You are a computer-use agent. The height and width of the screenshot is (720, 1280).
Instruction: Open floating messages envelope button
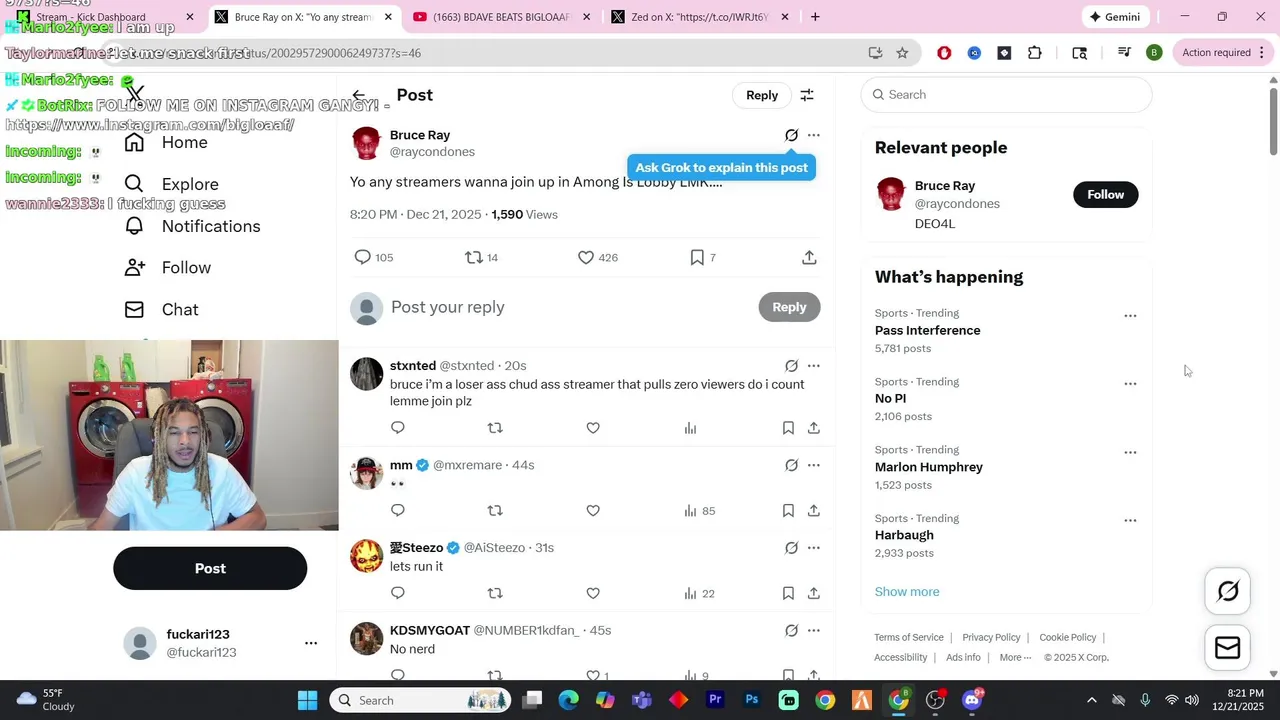point(1228,648)
